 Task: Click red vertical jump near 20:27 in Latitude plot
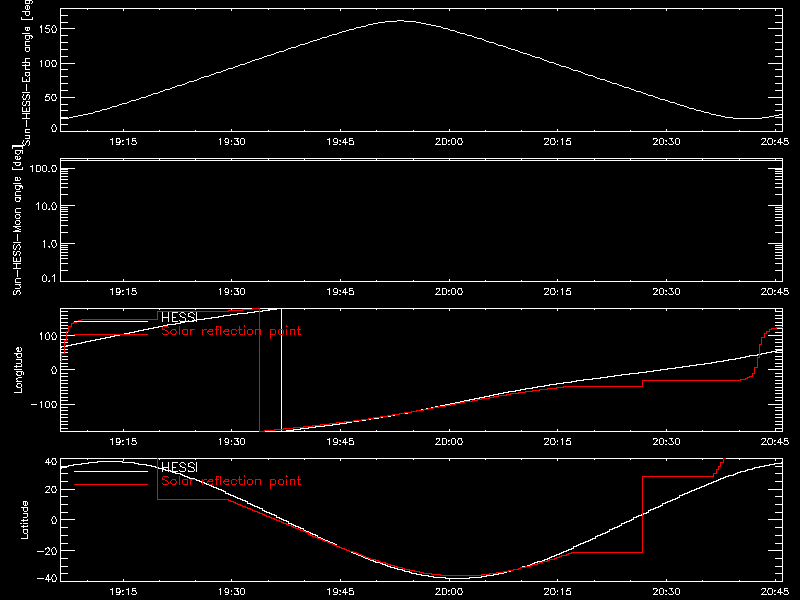pos(642,514)
